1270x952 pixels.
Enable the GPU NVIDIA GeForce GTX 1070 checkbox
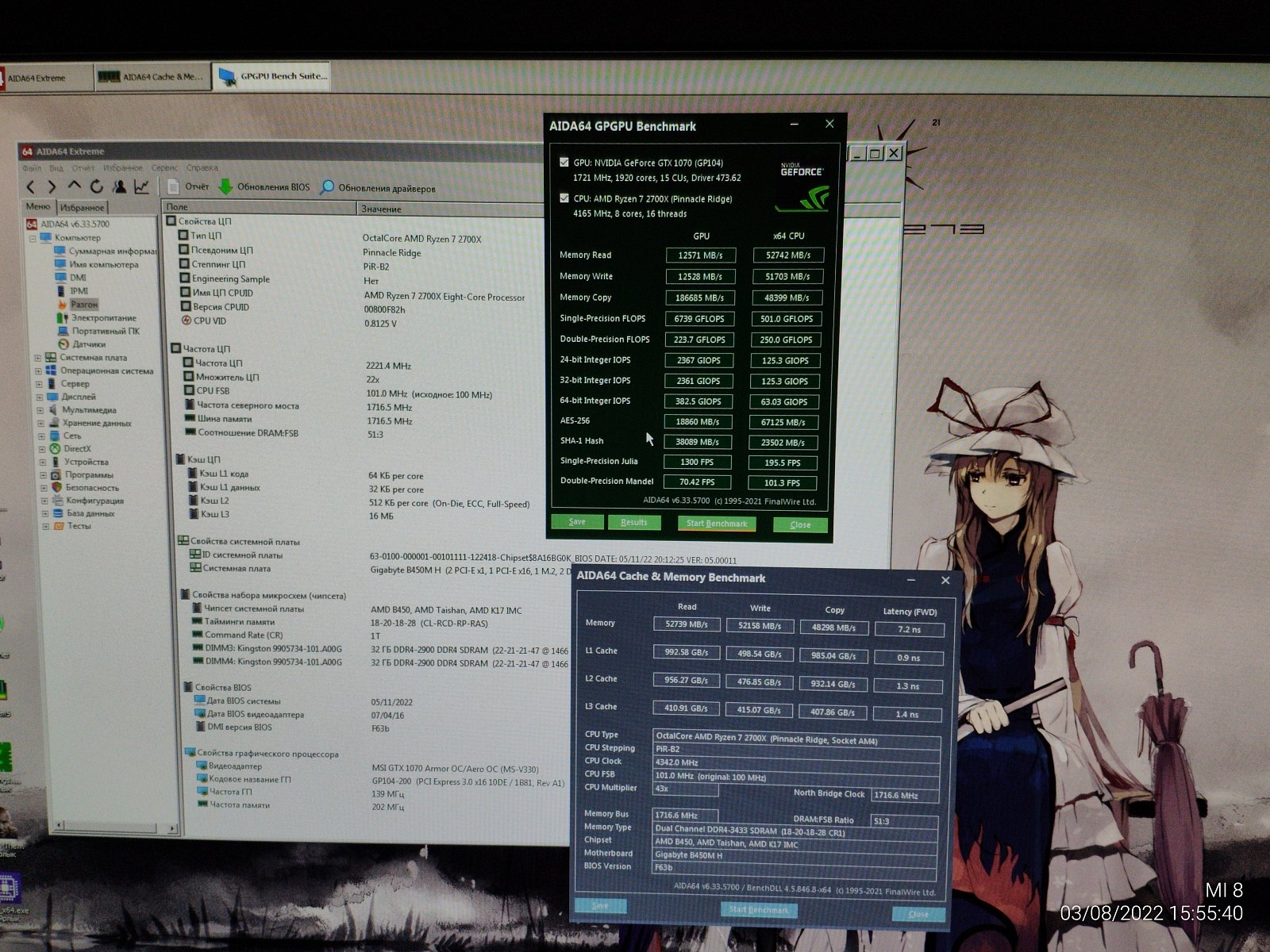tap(564, 162)
